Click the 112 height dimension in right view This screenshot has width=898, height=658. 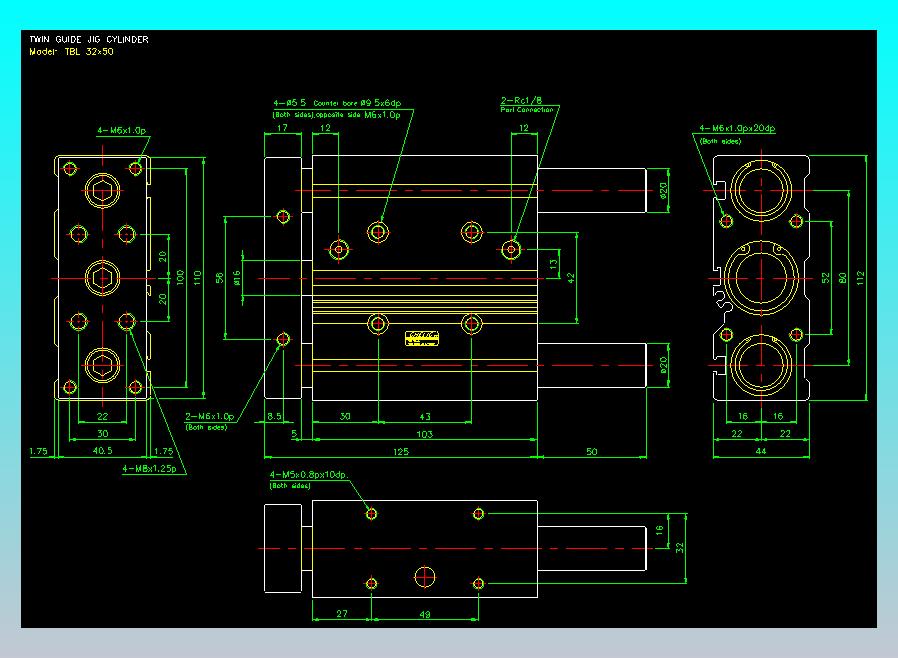tap(859, 276)
